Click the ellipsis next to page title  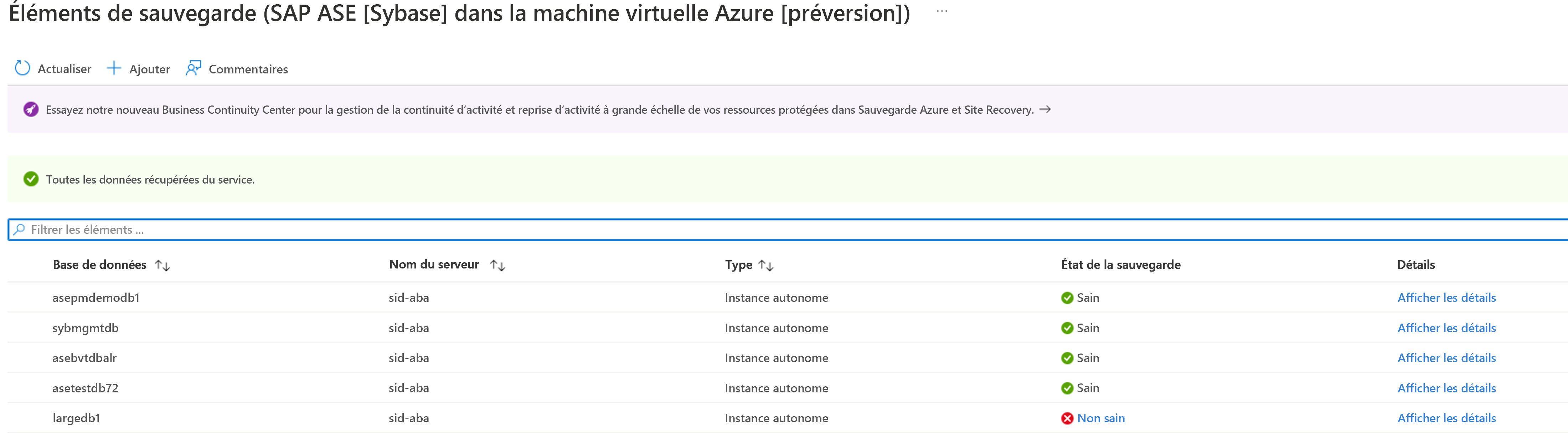(942, 11)
